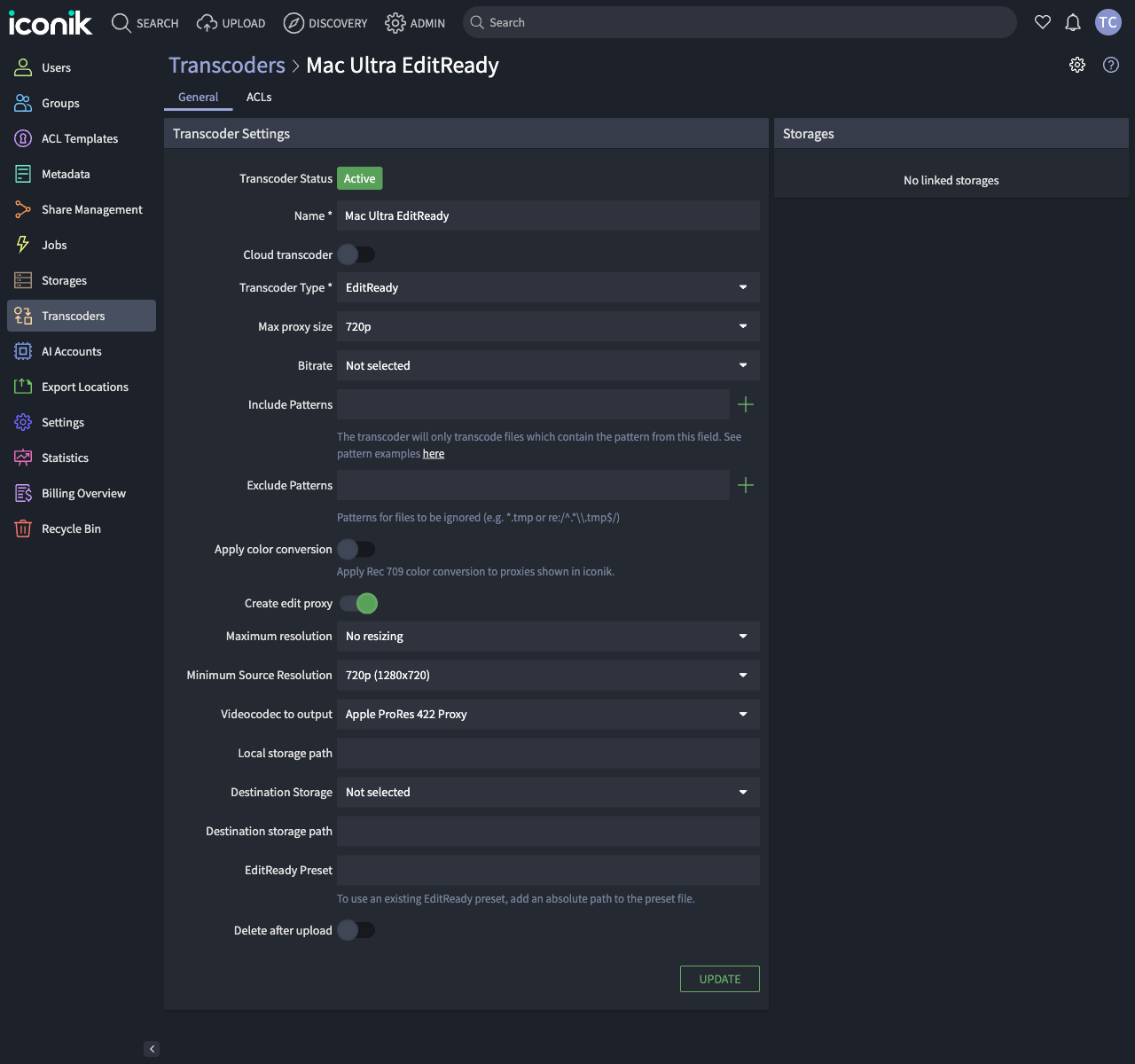This screenshot has width=1135, height=1064.
Task: Click the Destination storage path field
Action: tap(548, 831)
